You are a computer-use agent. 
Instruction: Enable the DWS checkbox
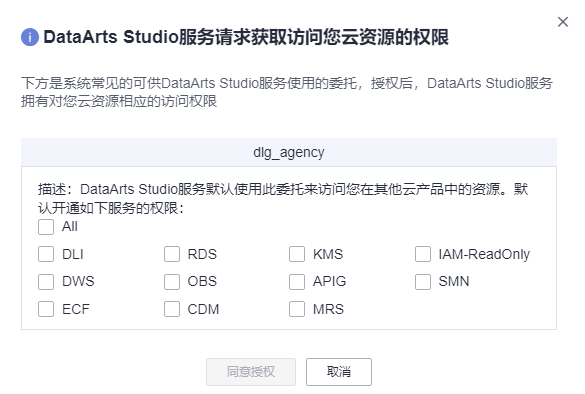pyautogui.click(x=46, y=282)
